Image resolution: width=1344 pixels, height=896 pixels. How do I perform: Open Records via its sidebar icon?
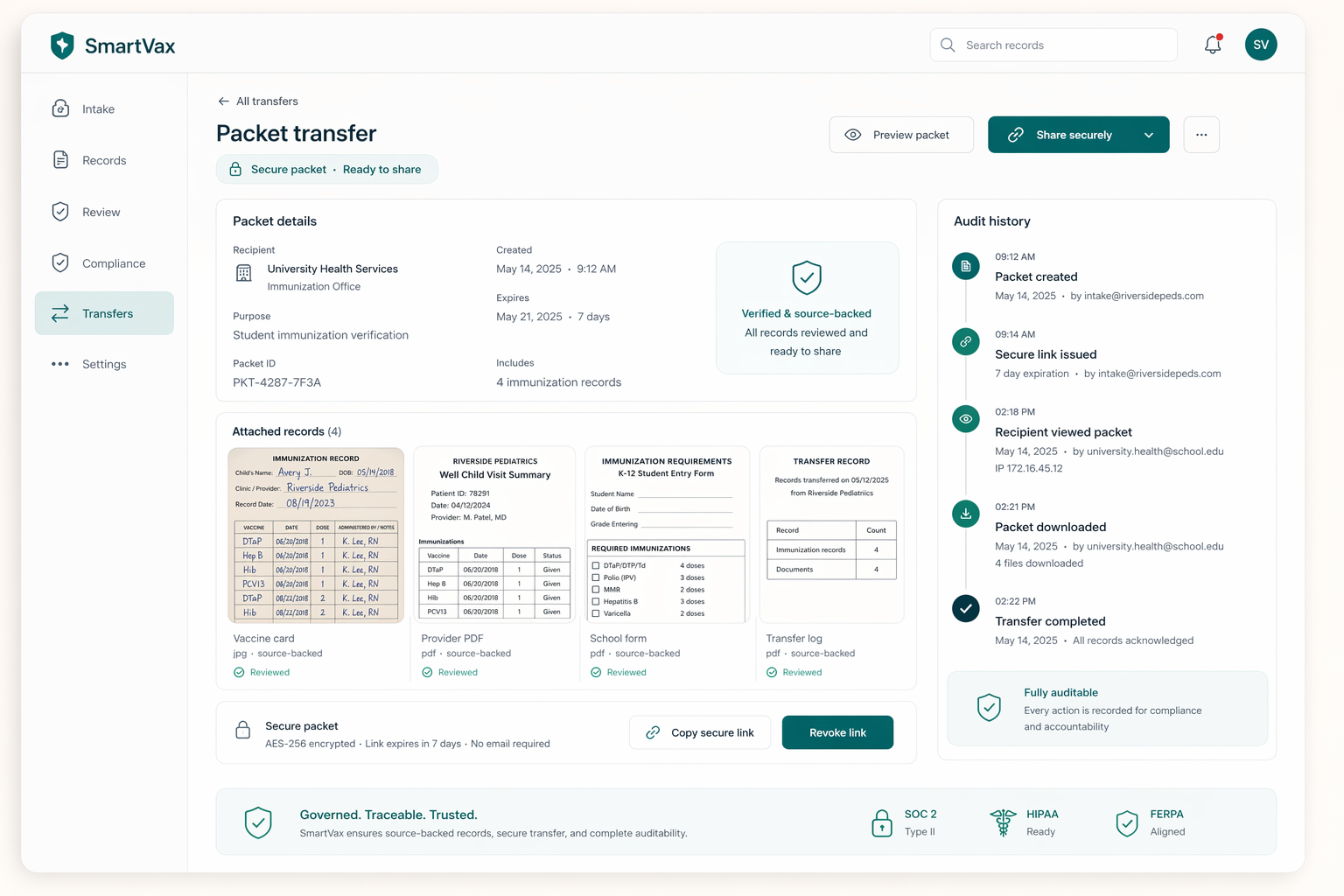pyautogui.click(x=59, y=160)
